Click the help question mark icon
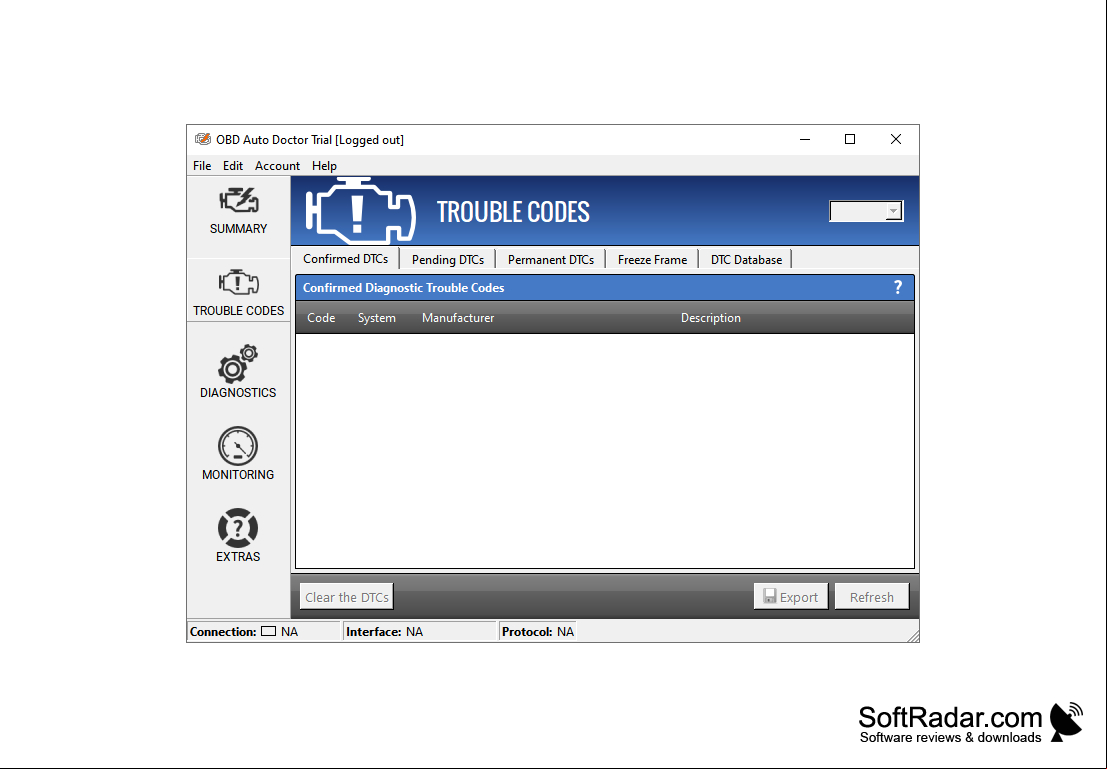This screenshot has width=1107, height=769. point(897,287)
